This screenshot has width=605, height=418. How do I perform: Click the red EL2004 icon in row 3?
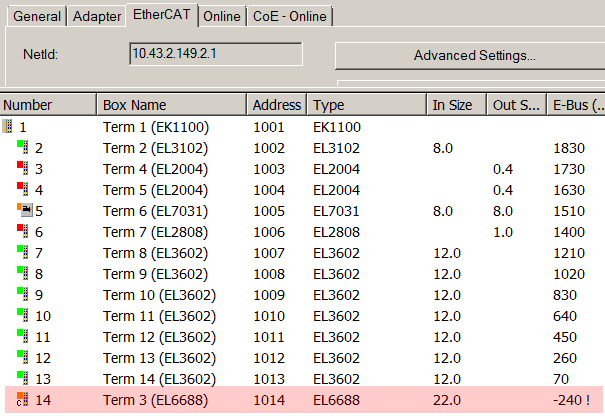point(23,169)
